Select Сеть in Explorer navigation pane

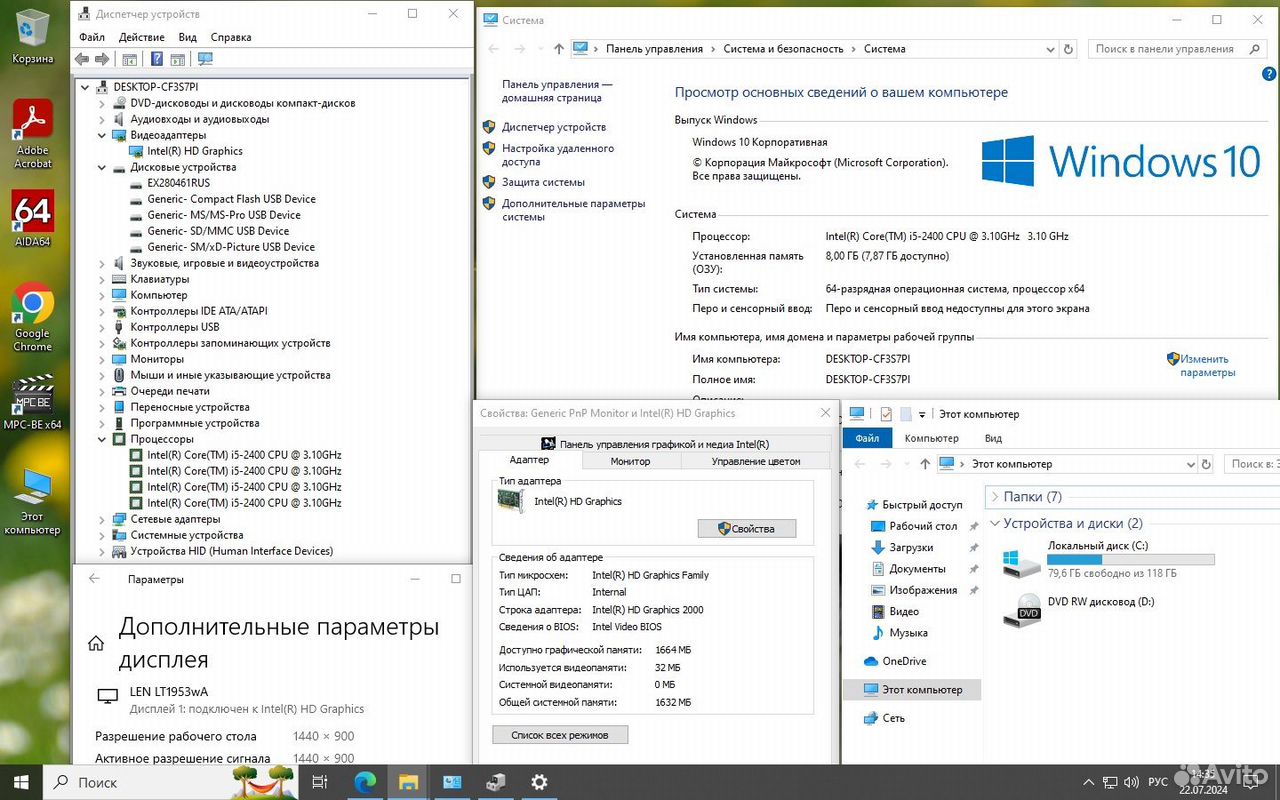click(893, 718)
